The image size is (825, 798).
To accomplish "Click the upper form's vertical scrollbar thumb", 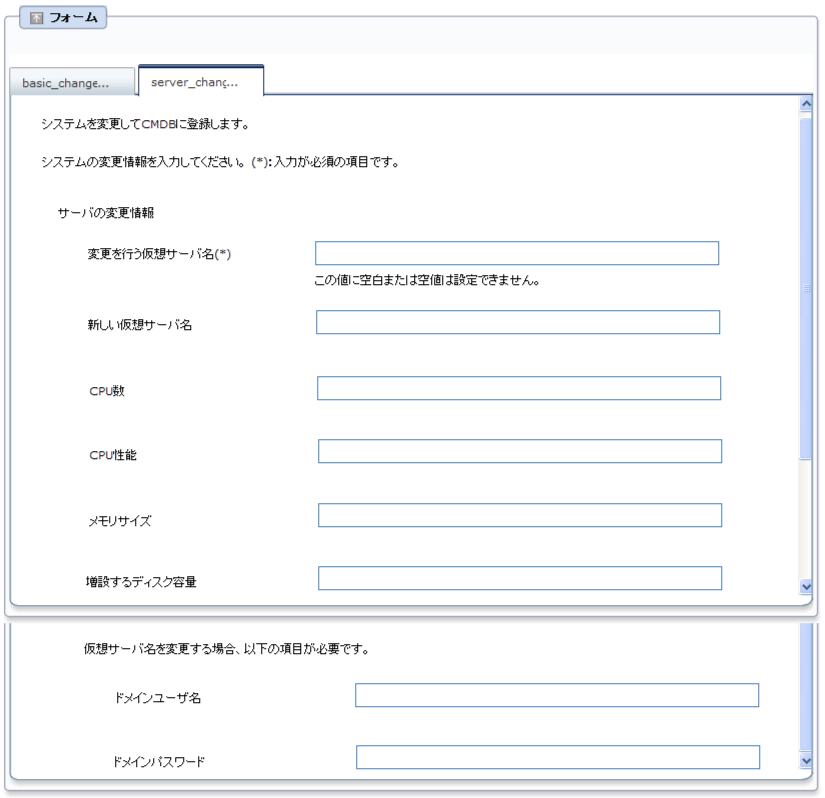I will click(x=806, y=288).
